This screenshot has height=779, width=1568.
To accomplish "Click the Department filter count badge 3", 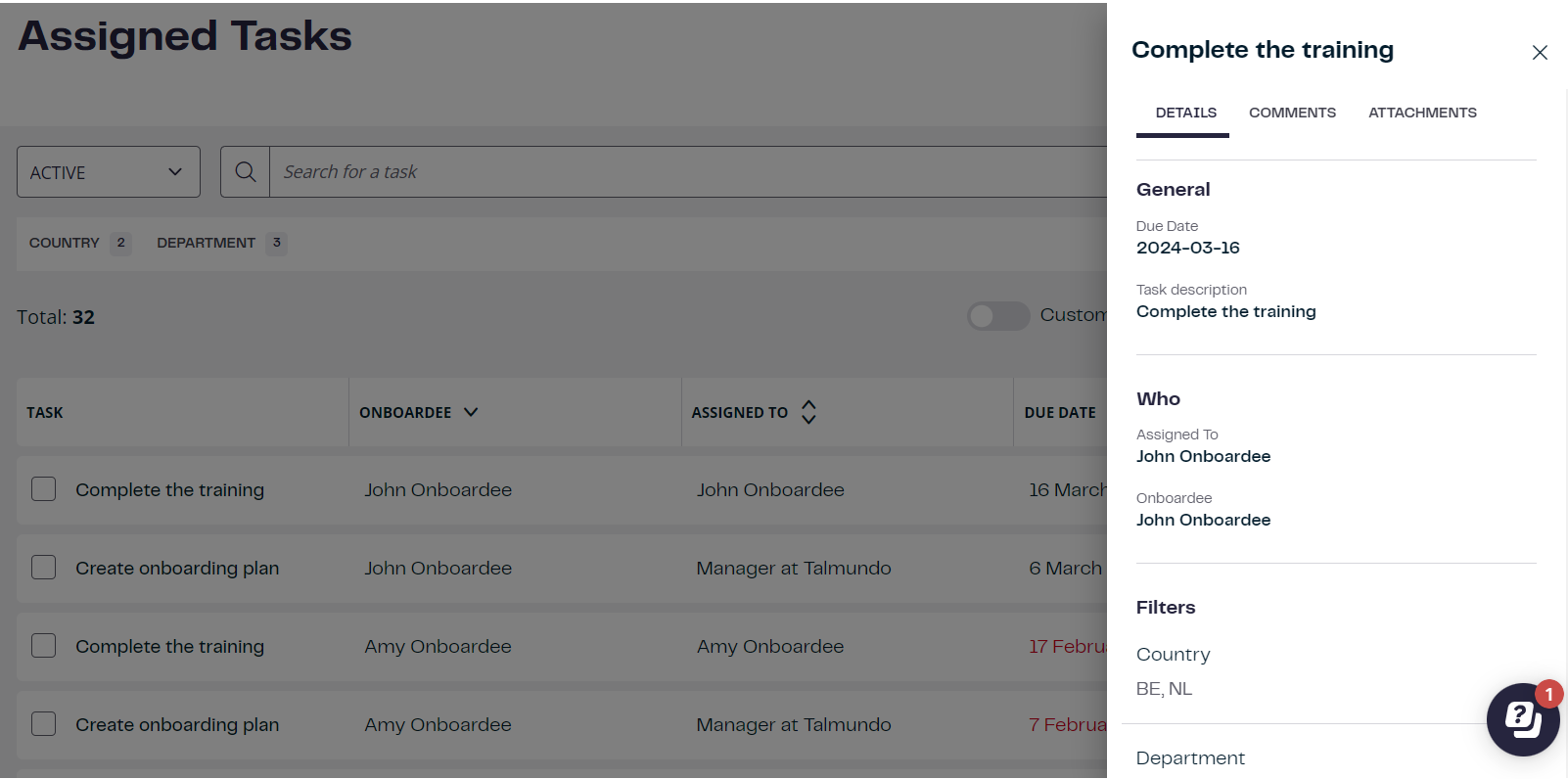I will tap(277, 243).
